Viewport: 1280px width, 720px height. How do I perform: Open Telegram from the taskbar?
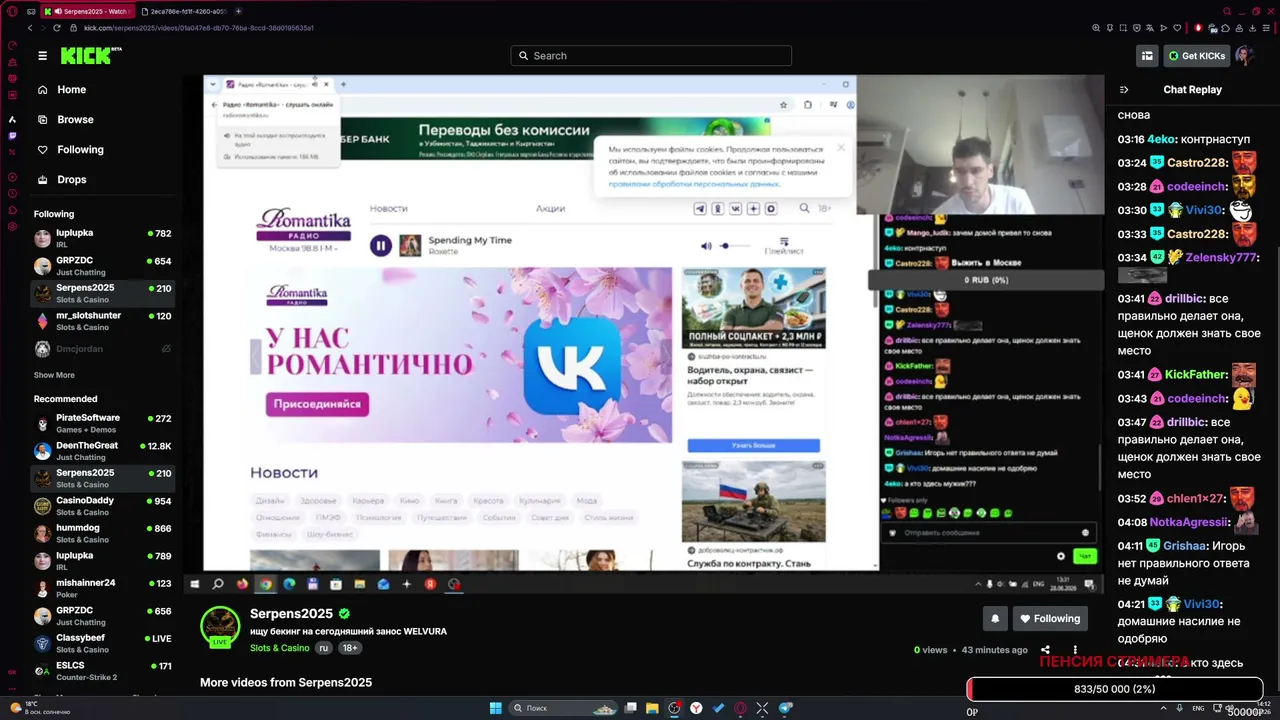[x=785, y=708]
